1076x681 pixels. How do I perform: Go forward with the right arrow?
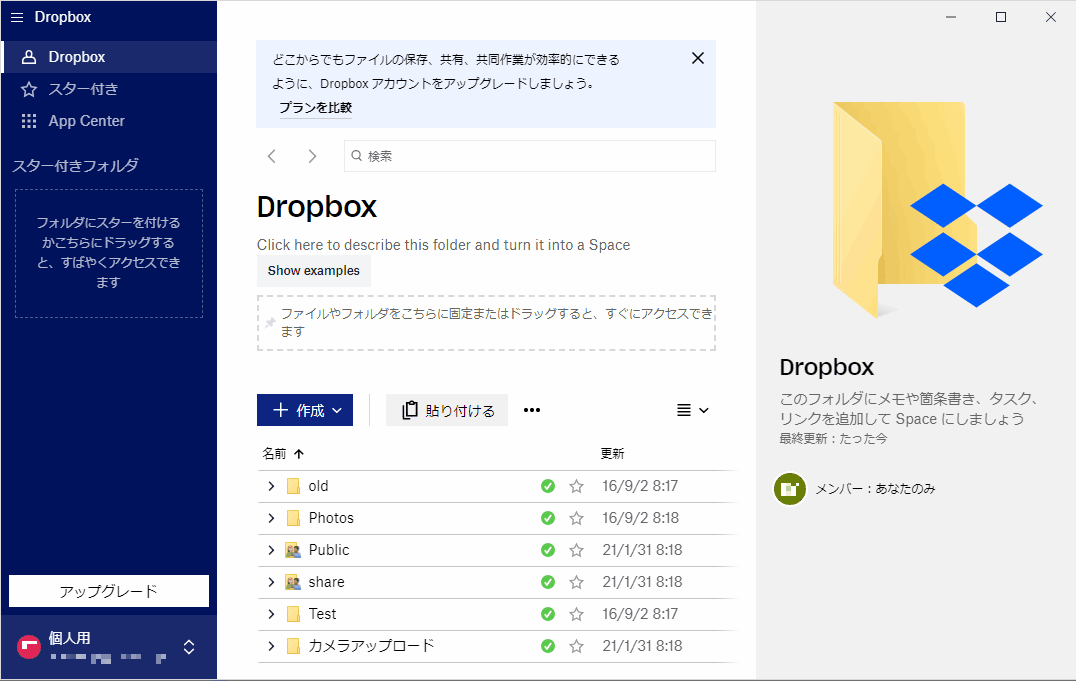312,157
